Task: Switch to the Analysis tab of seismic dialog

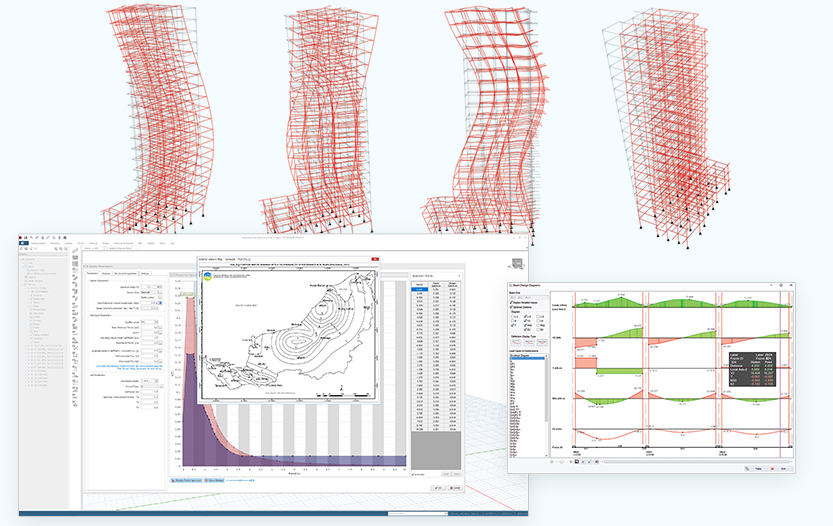Action: [106, 273]
